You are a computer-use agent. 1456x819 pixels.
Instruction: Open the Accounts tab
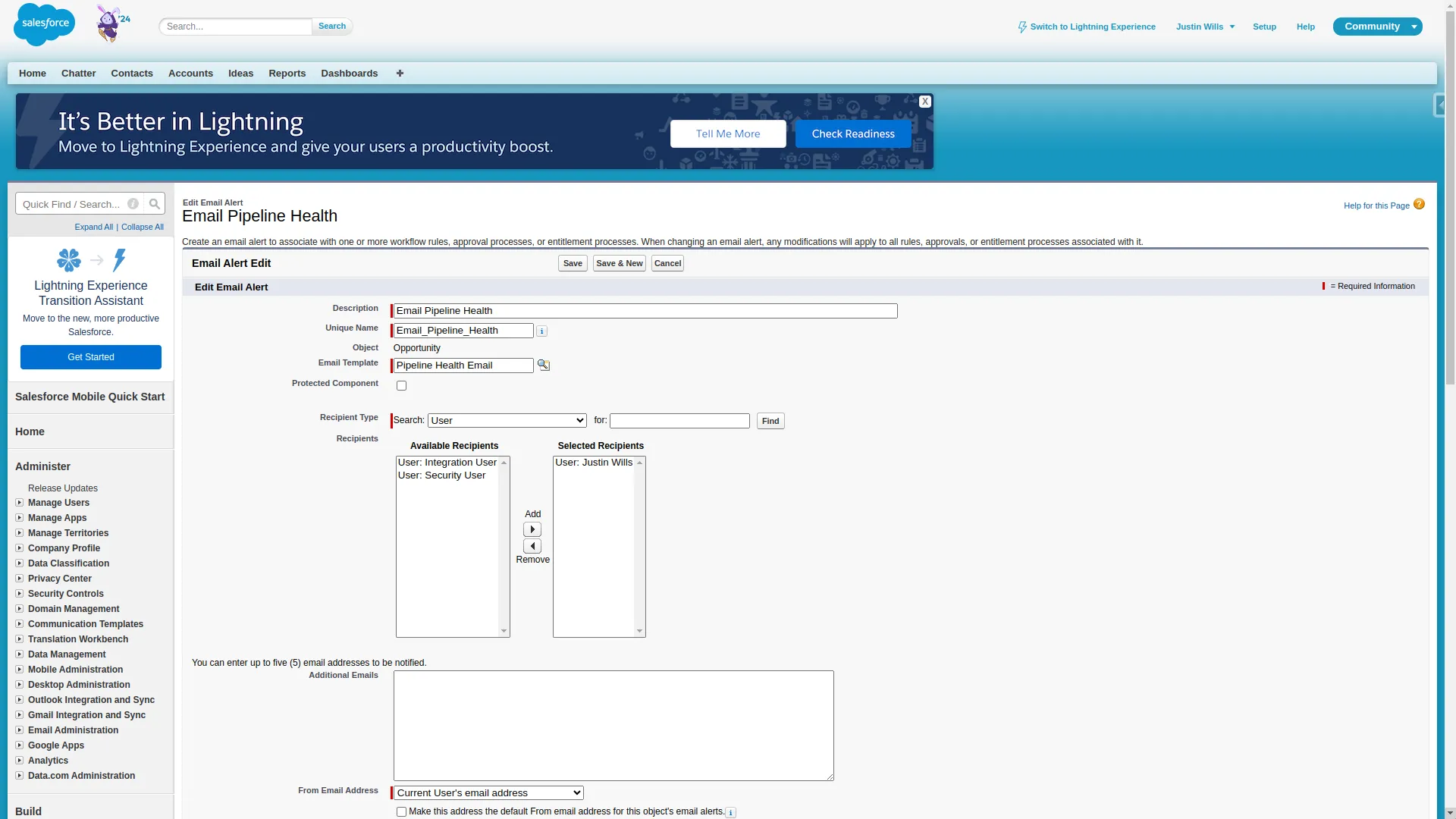[190, 74]
